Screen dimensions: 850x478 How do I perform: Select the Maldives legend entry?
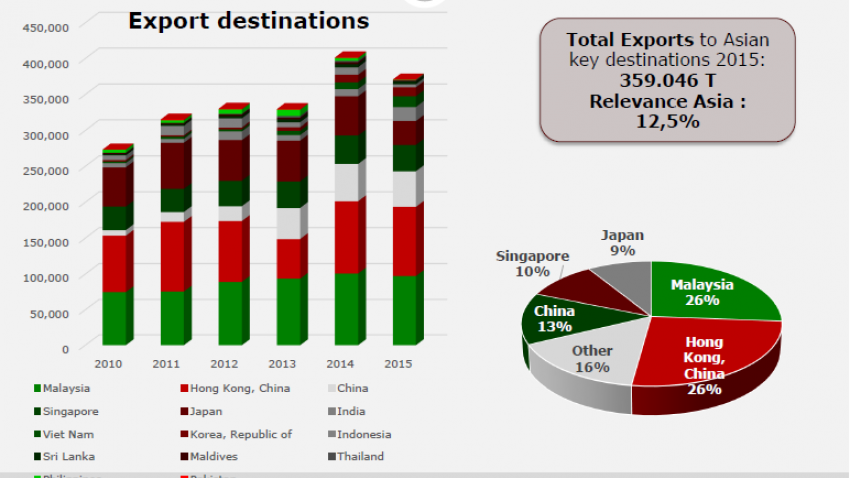(x=214, y=457)
